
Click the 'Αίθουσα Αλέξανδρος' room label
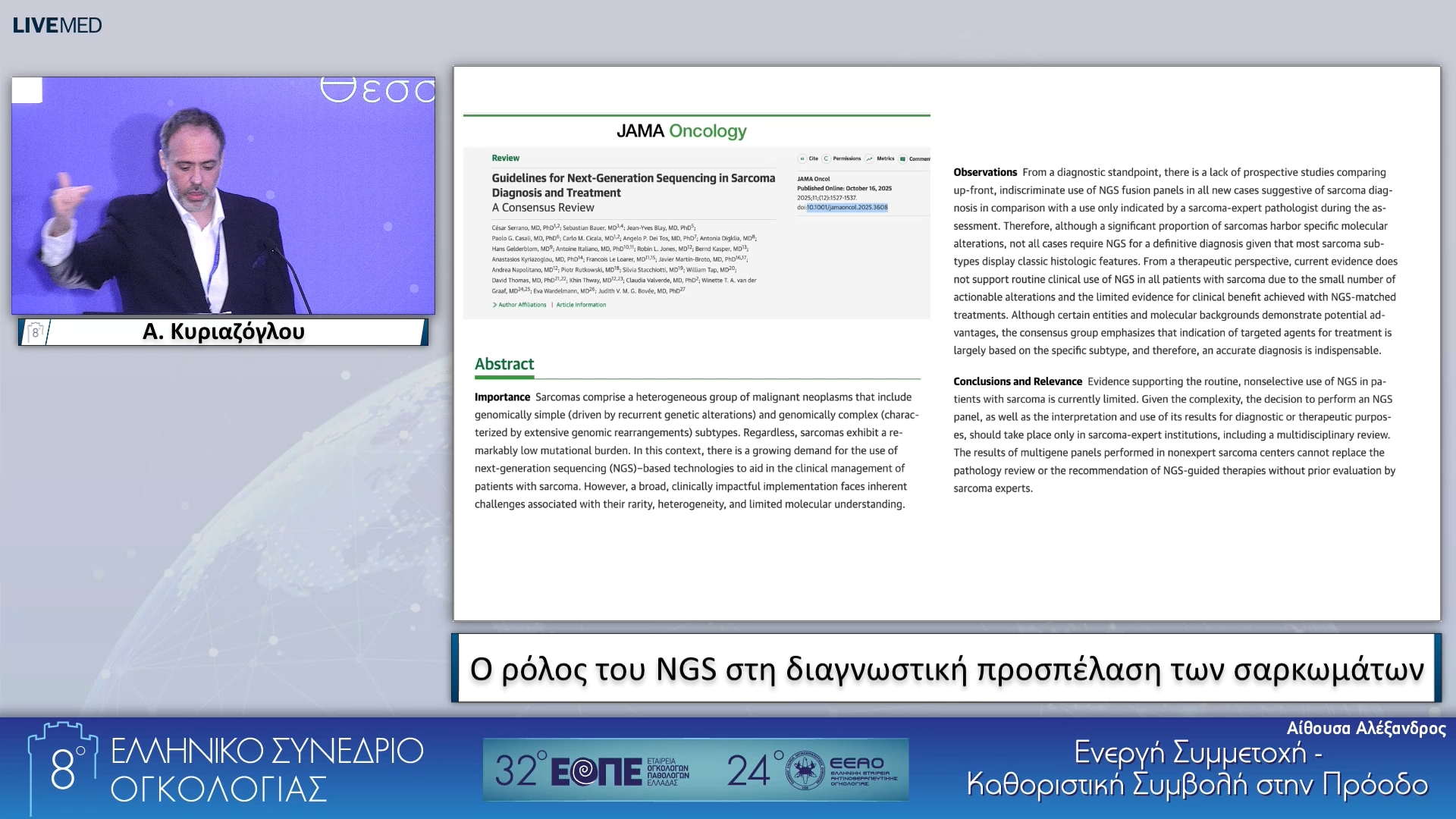(x=1367, y=729)
